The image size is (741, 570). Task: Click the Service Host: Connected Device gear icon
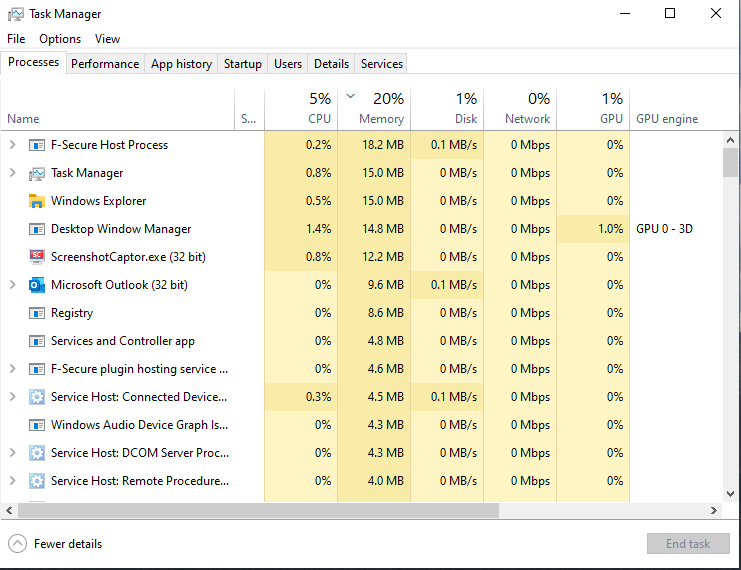37,397
